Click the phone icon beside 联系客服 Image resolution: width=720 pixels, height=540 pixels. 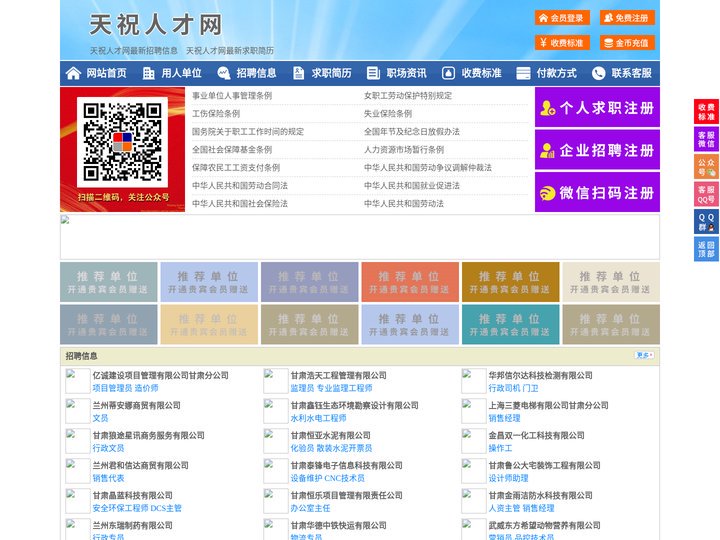(598, 73)
